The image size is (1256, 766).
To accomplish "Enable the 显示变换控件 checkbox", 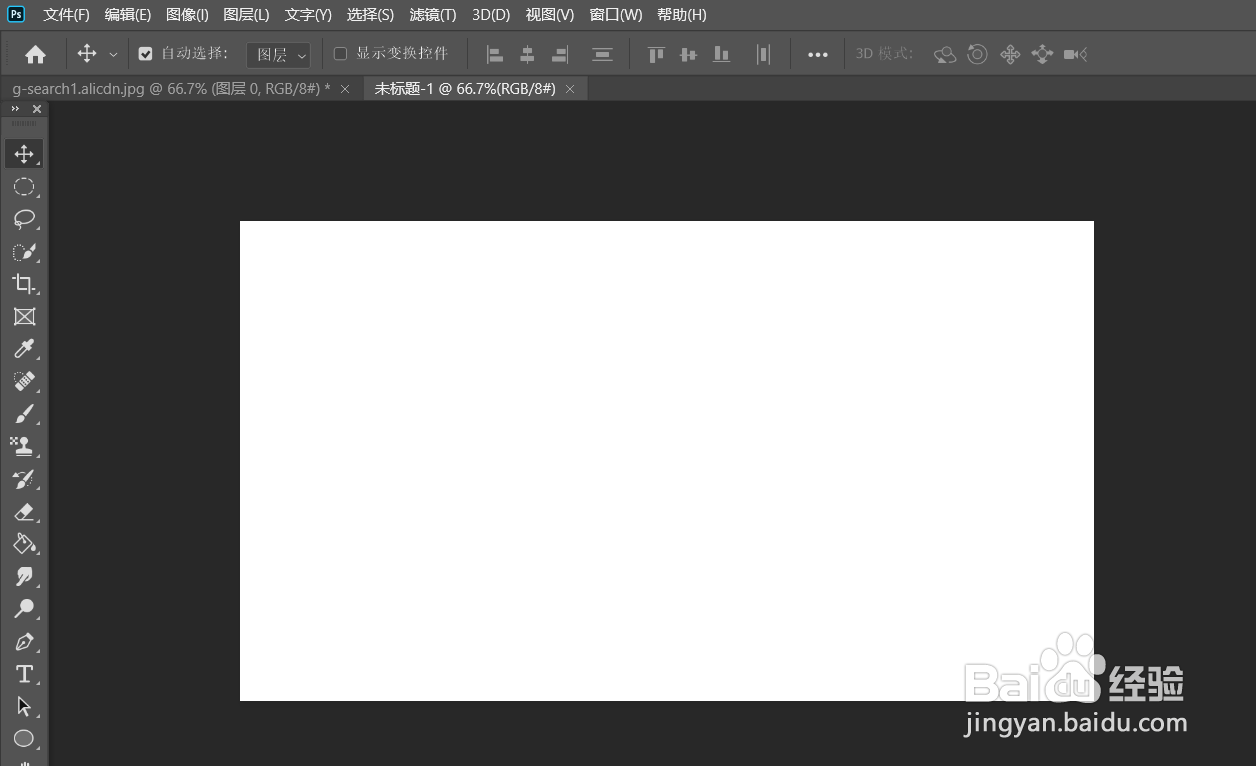I will click(340, 54).
